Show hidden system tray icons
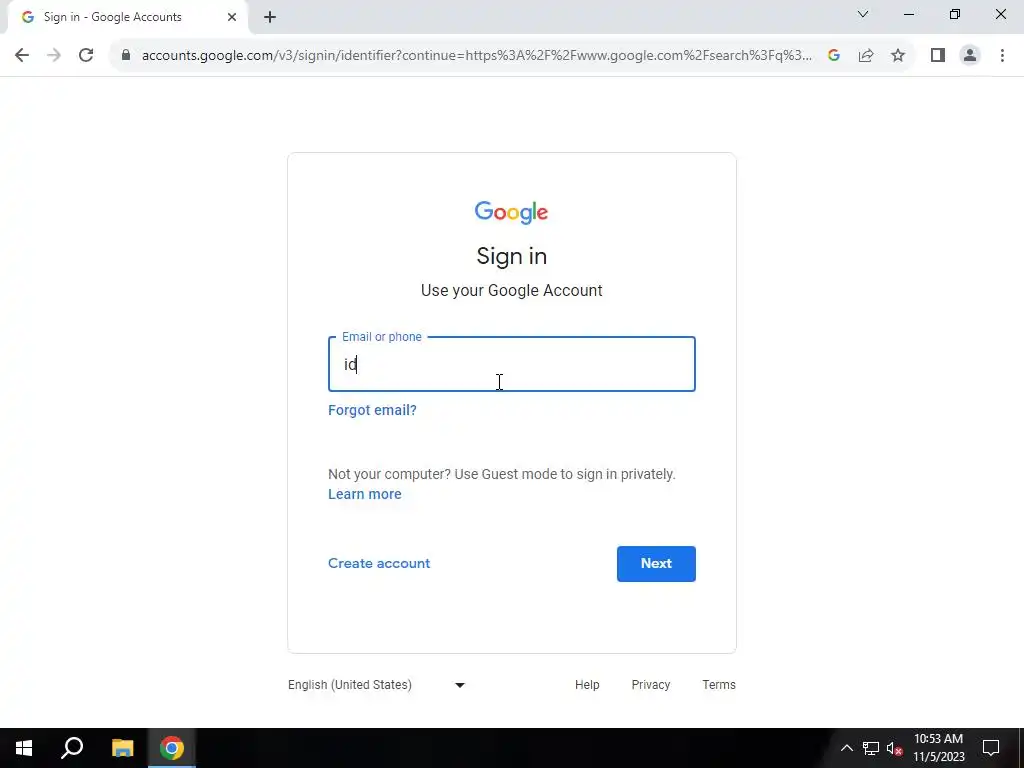Image resolution: width=1024 pixels, height=768 pixels. [846, 748]
